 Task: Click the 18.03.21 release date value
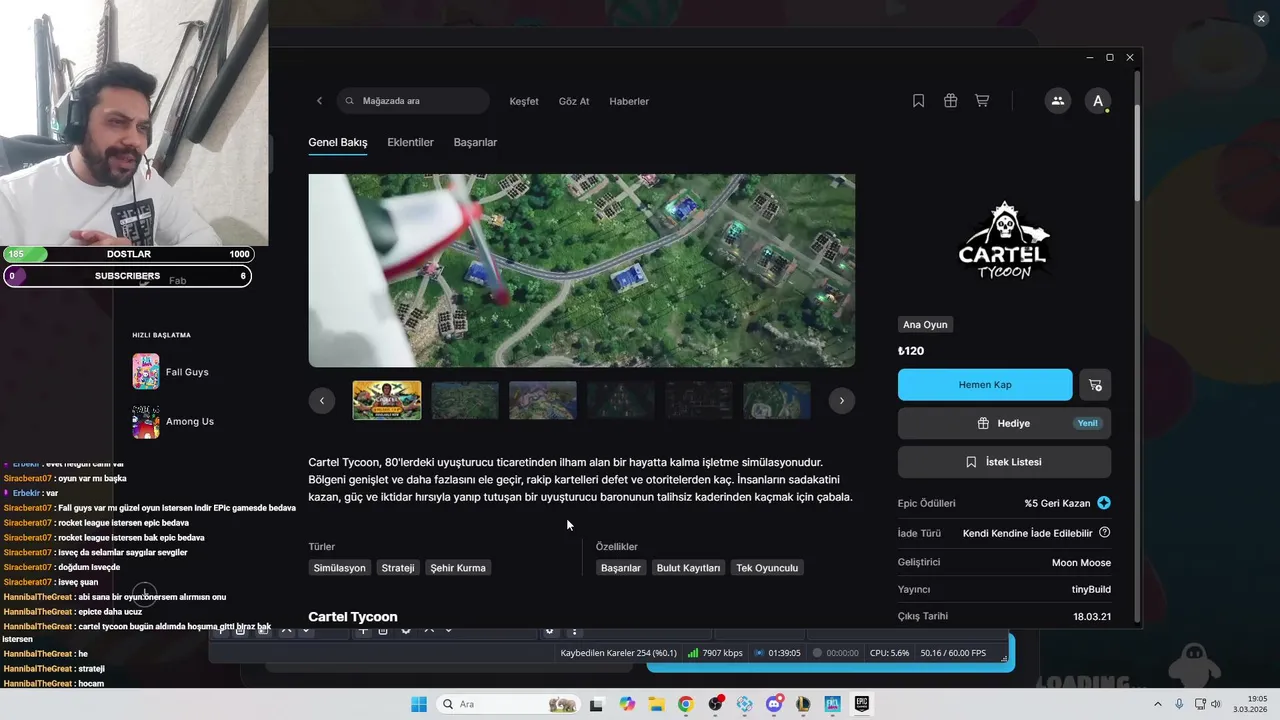[x=1092, y=617]
